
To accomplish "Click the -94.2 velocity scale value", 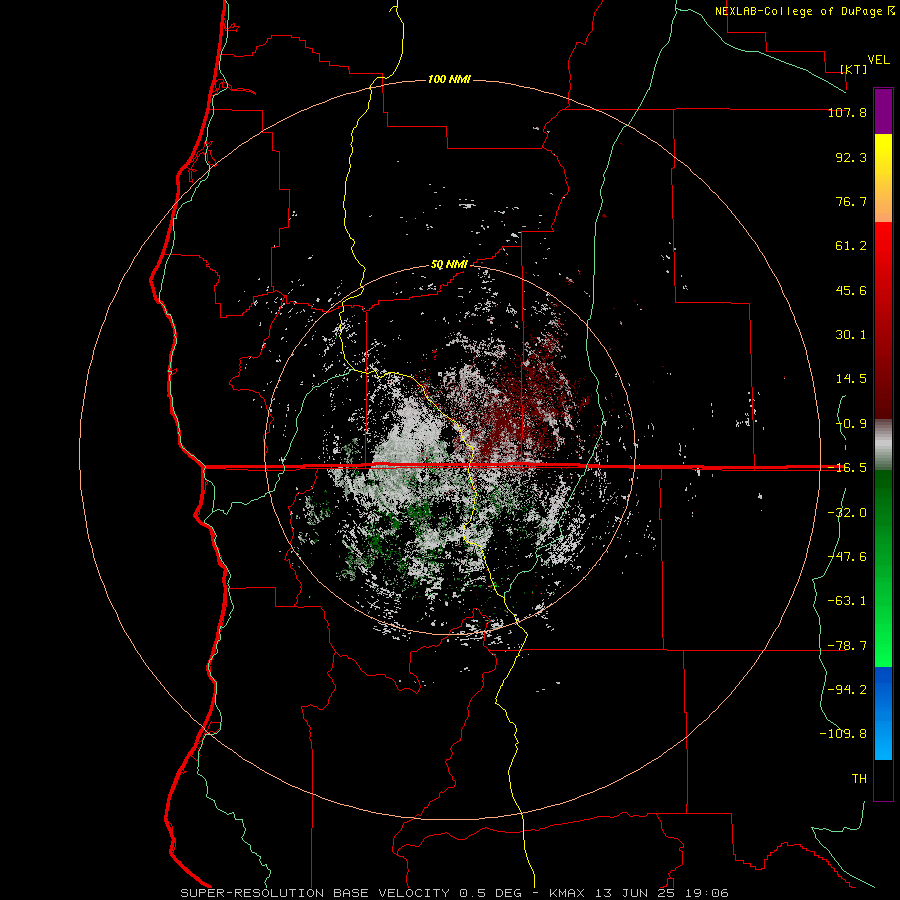I will pos(847,690).
